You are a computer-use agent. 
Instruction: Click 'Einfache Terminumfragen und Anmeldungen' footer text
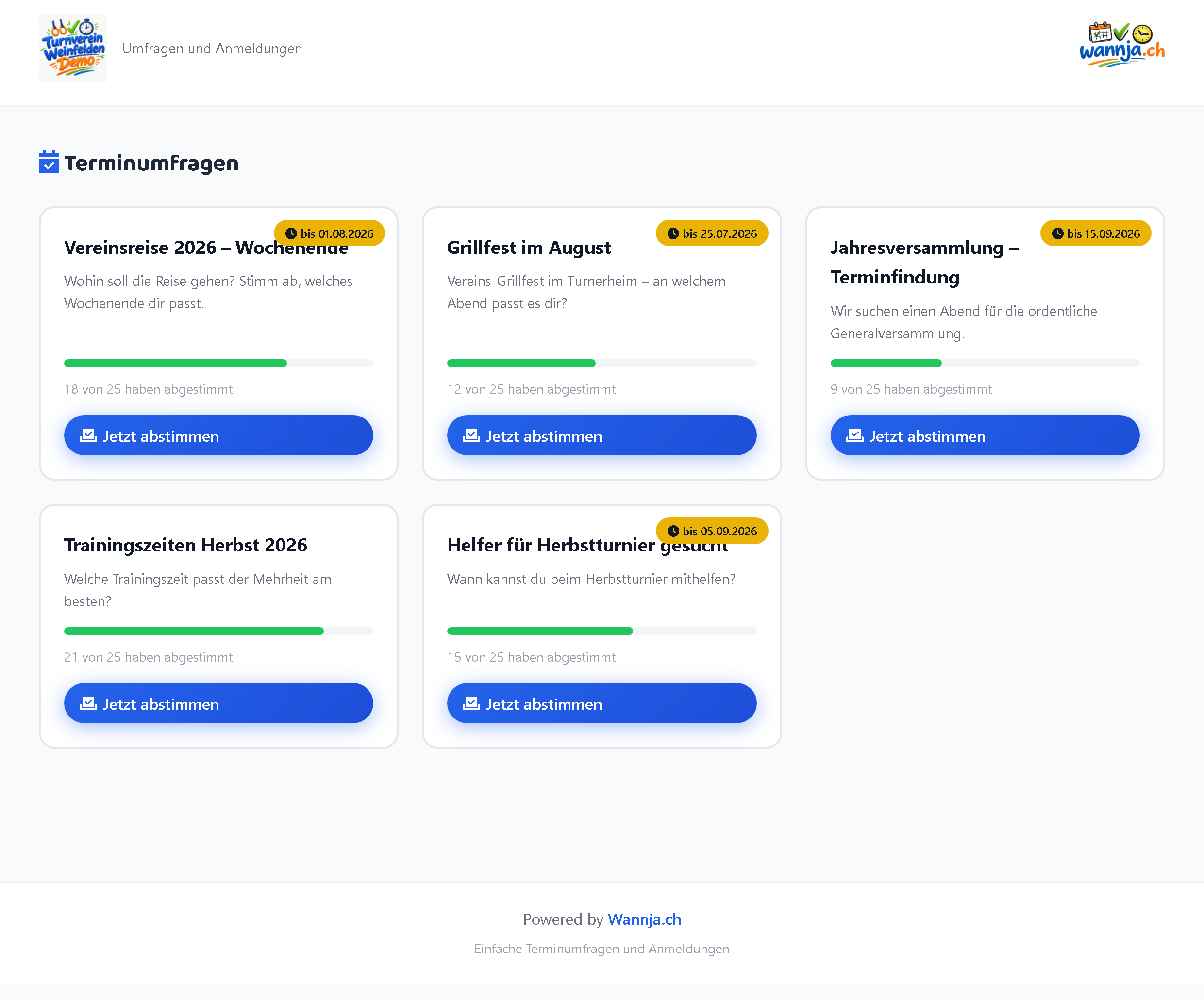pyautogui.click(x=602, y=949)
